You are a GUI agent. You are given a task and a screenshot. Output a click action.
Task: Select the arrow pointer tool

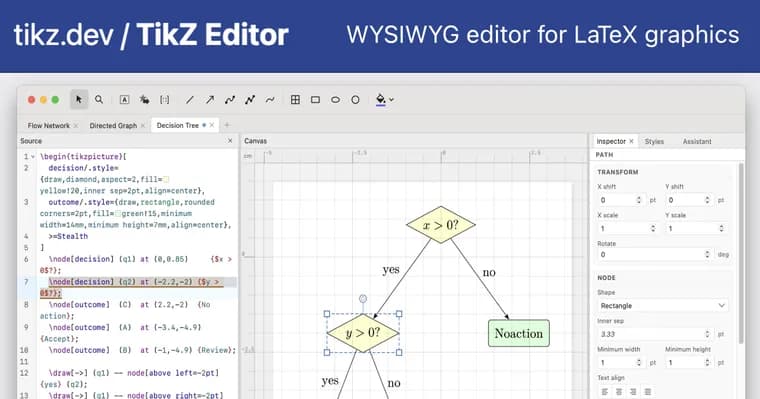coord(79,99)
